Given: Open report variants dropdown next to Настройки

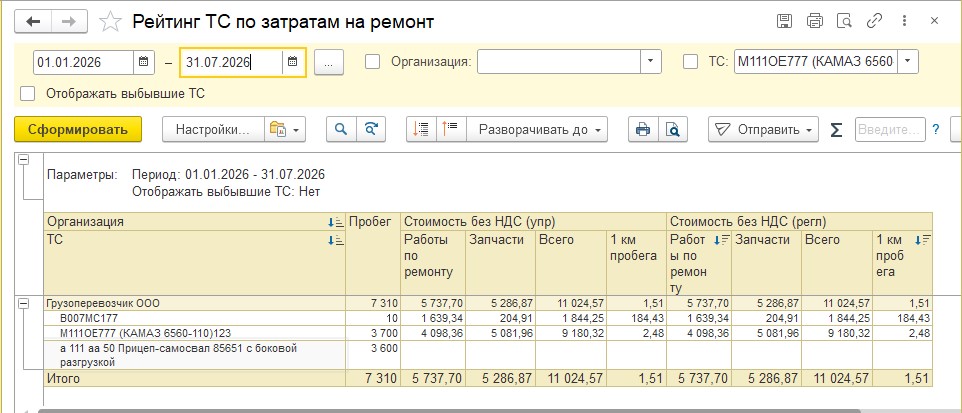Looking at the screenshot, I should point(285,129).
